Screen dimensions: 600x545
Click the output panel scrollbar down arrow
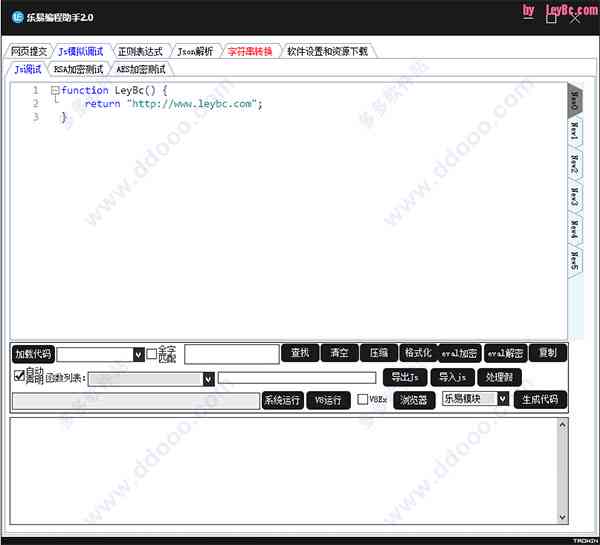562,517
